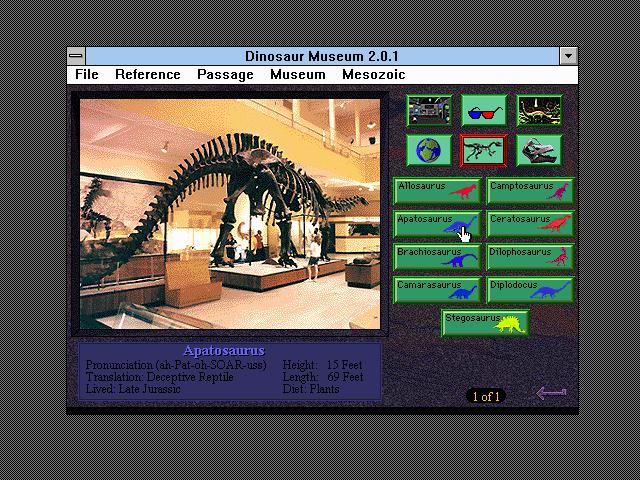The width and height of the screenshot is (640, 480).
Task: Click the 'Length: 69 Feet' text
Action: [x=323, y=377]
